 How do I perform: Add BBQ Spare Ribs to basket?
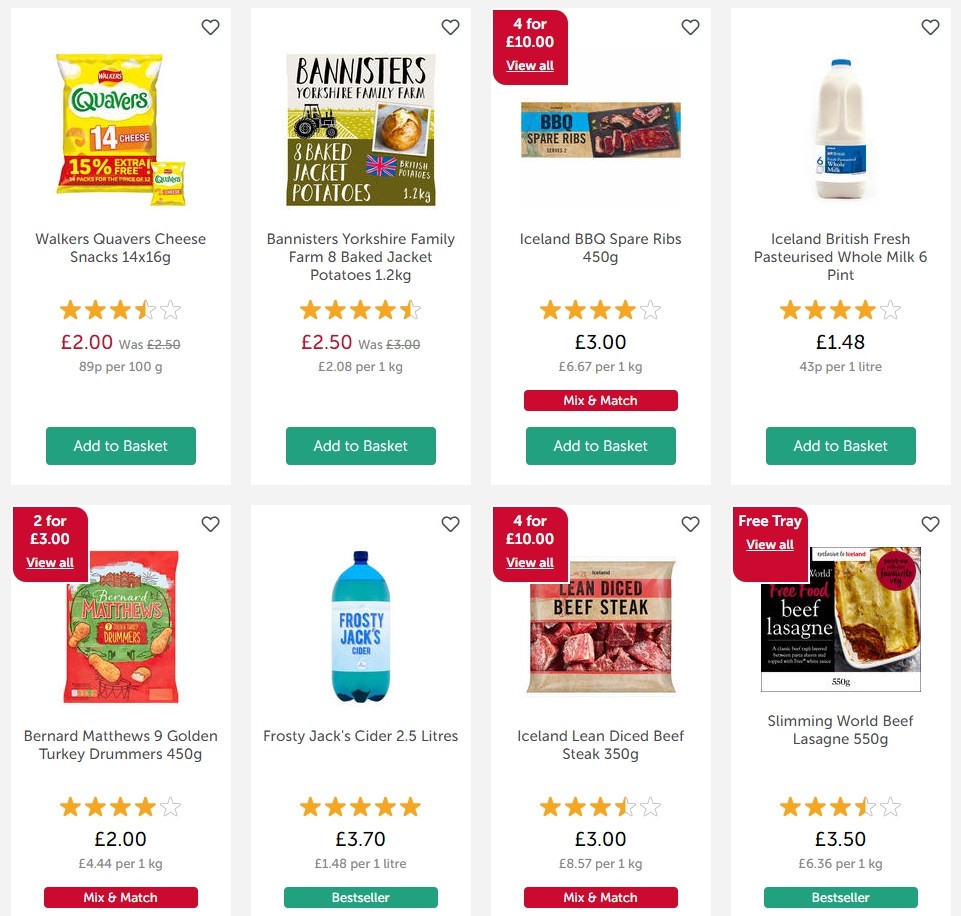coord(600,446)
